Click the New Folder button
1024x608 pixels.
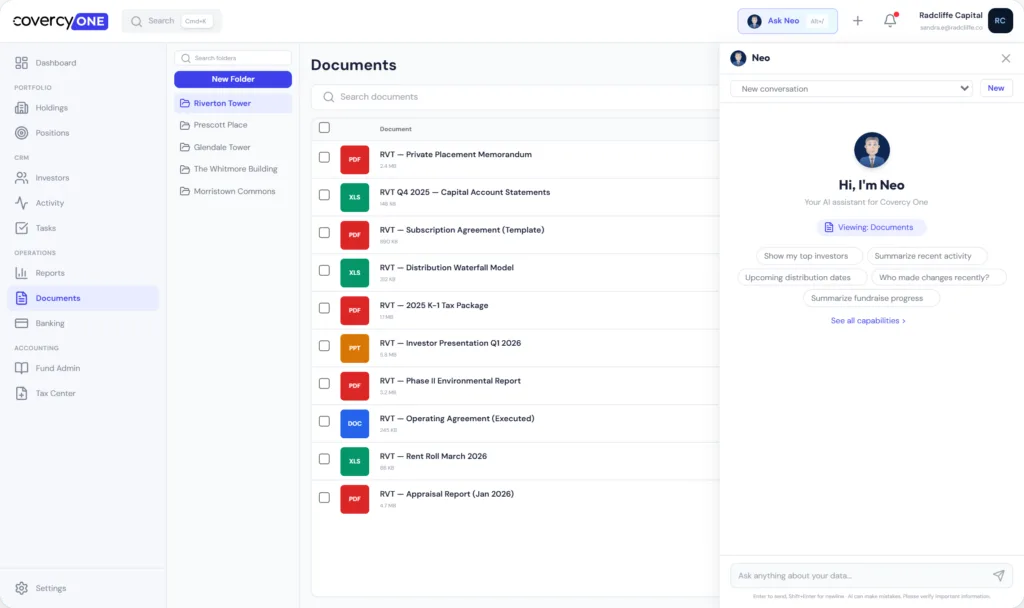232,78
